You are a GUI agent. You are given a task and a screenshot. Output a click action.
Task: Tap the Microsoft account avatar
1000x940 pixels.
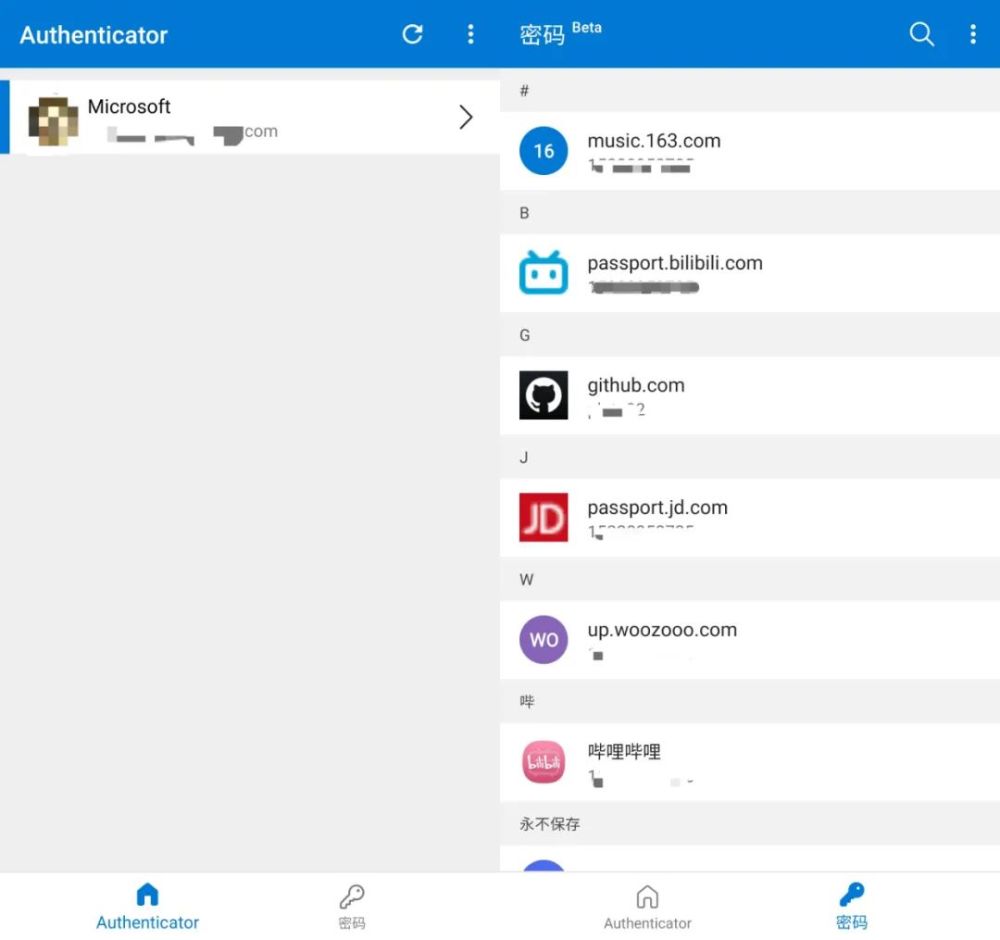pyautogui.click(x=54, y=121)
